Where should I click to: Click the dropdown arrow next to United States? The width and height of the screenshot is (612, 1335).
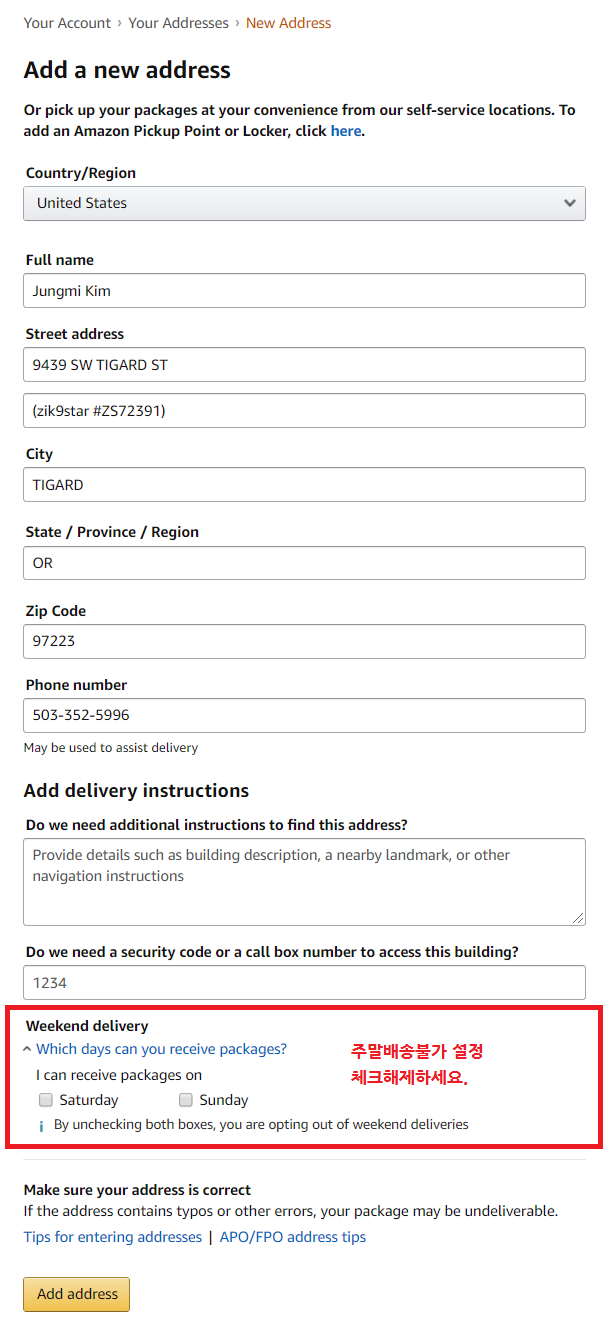[x=569, y=203]
